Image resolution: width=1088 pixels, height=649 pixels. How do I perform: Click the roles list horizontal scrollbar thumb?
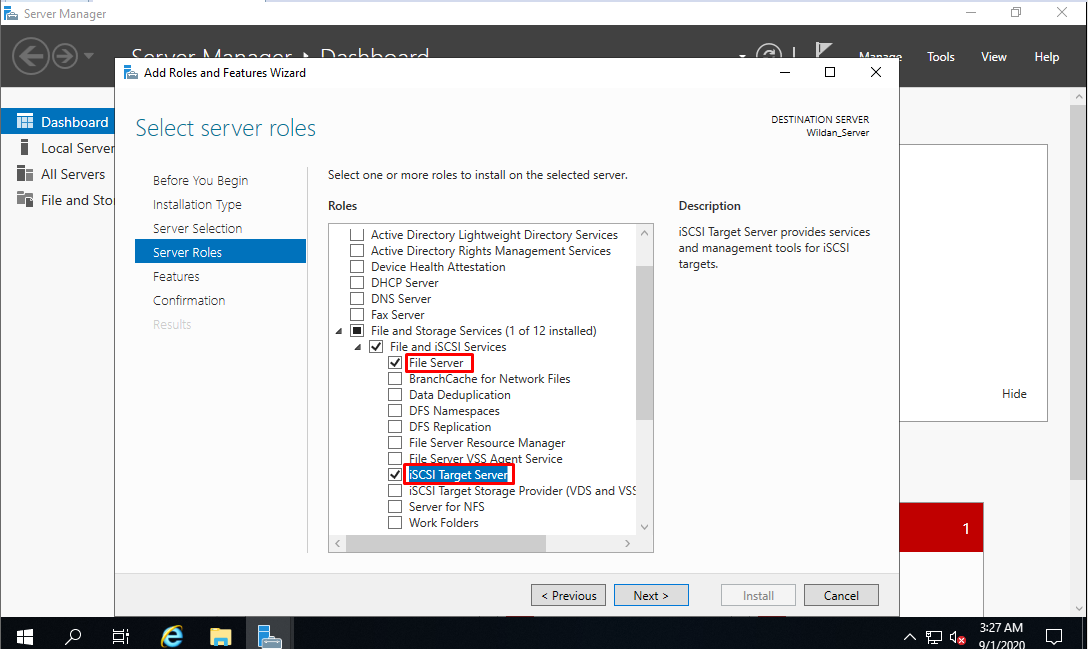[x=446, y=543]
